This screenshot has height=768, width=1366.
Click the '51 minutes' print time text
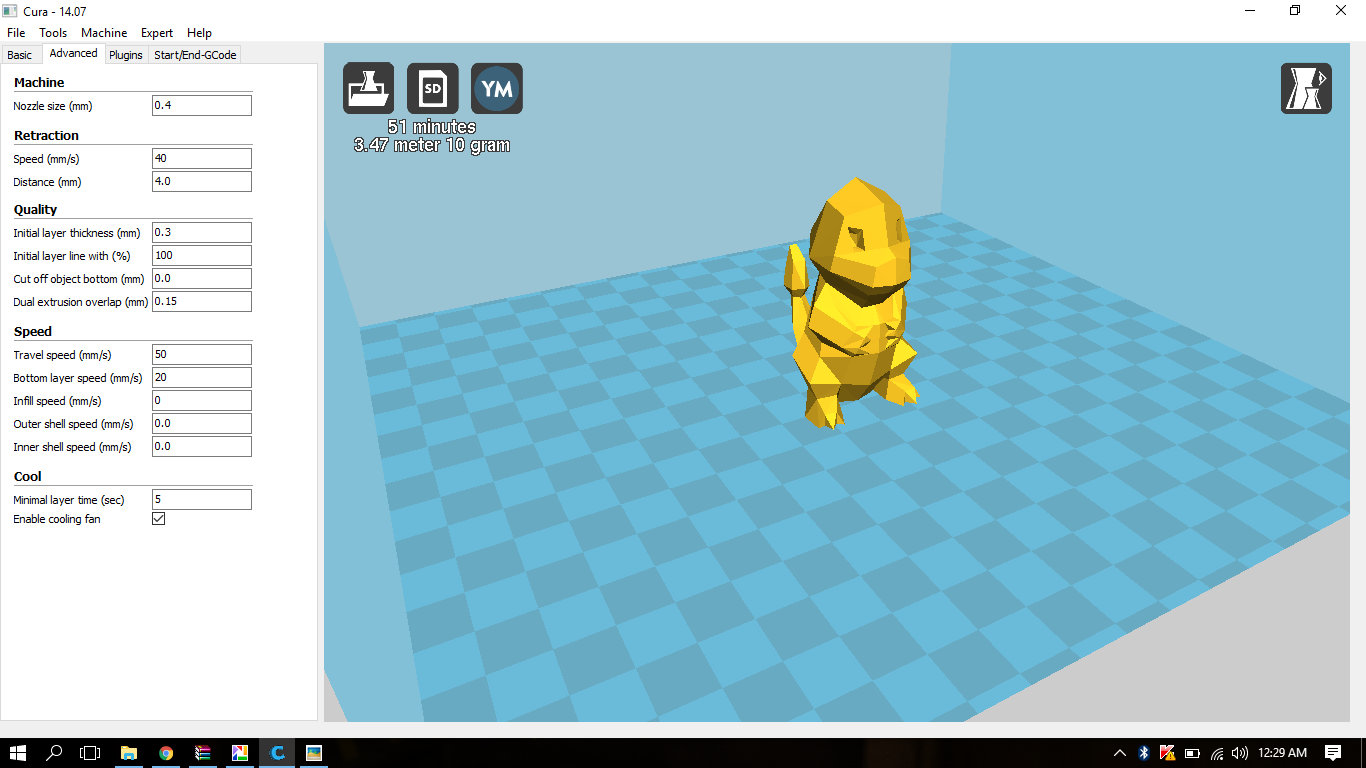pyautogui.click(x=432, y=127)
